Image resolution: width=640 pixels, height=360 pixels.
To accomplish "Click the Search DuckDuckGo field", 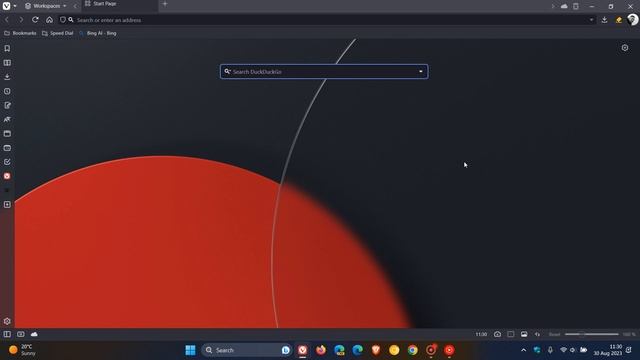I will pos(324,71).
